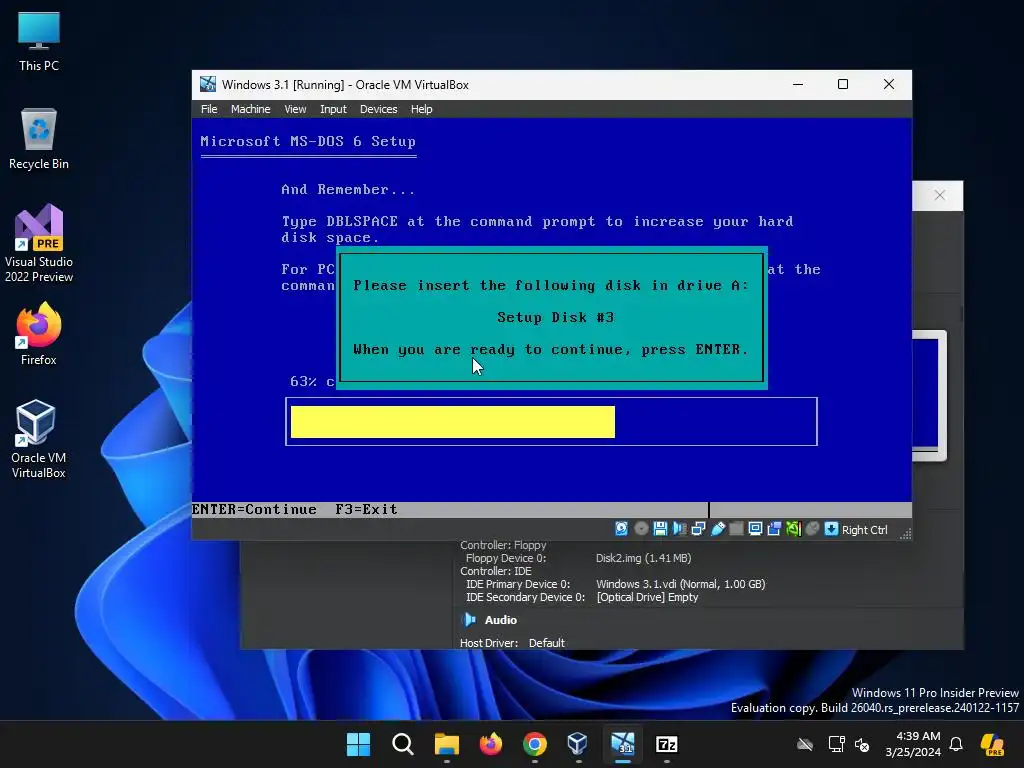Click the display settings indicator in VM status bar
The image size is (1024, 768).
755,529
